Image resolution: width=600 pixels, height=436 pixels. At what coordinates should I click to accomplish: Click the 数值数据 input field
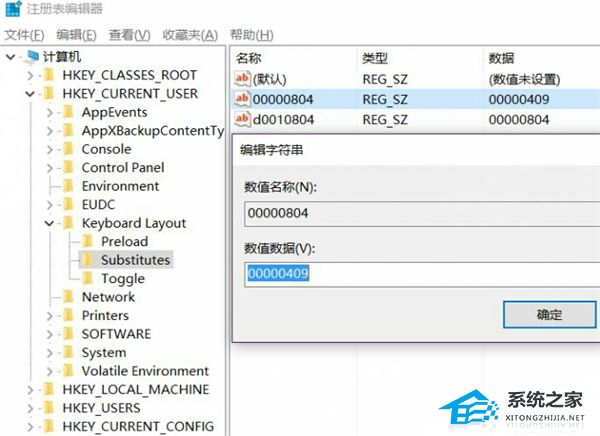click(x=420, y=273)
